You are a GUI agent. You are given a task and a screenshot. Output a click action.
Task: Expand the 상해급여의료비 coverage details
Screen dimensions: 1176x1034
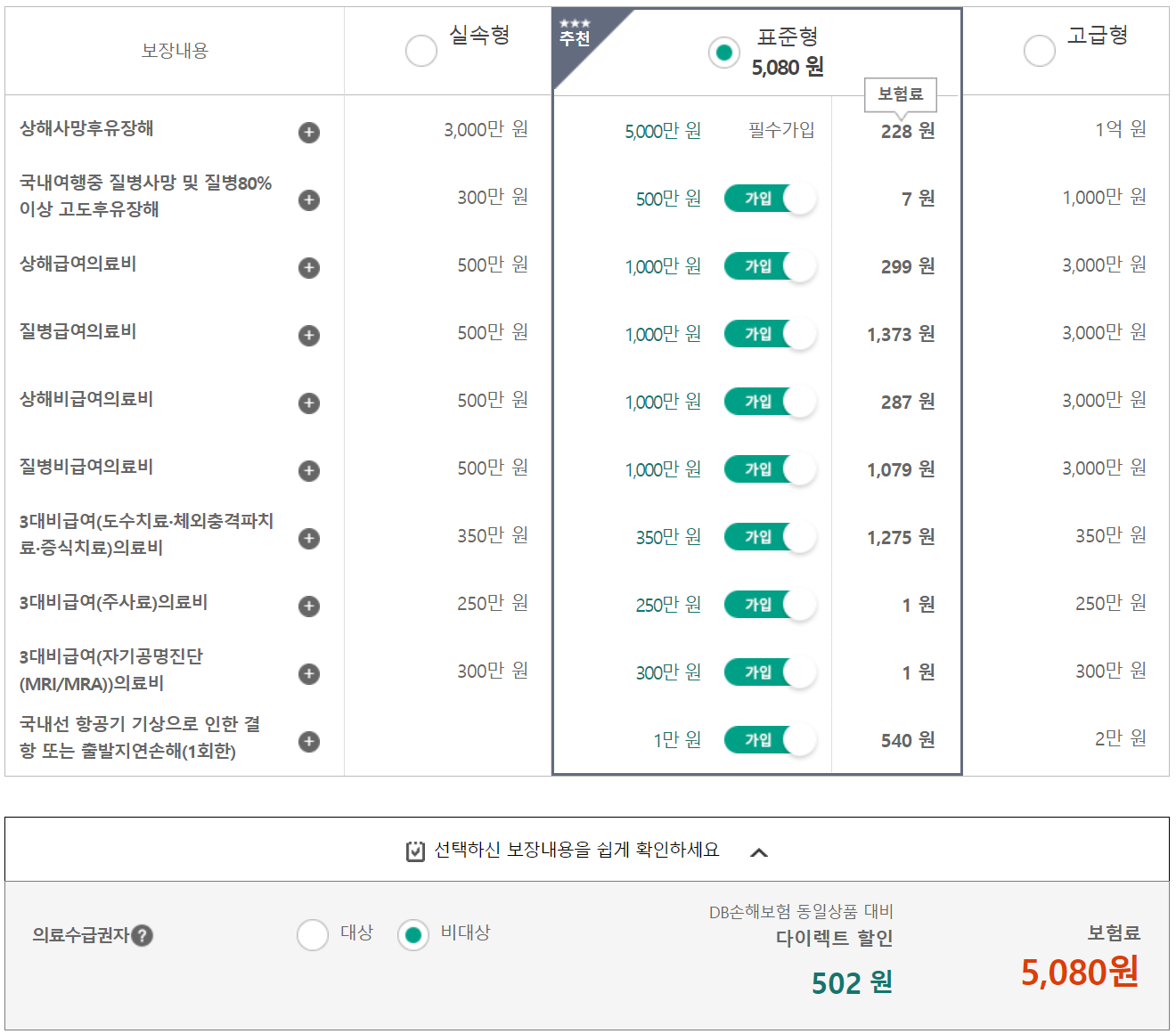tap(308, 268)
